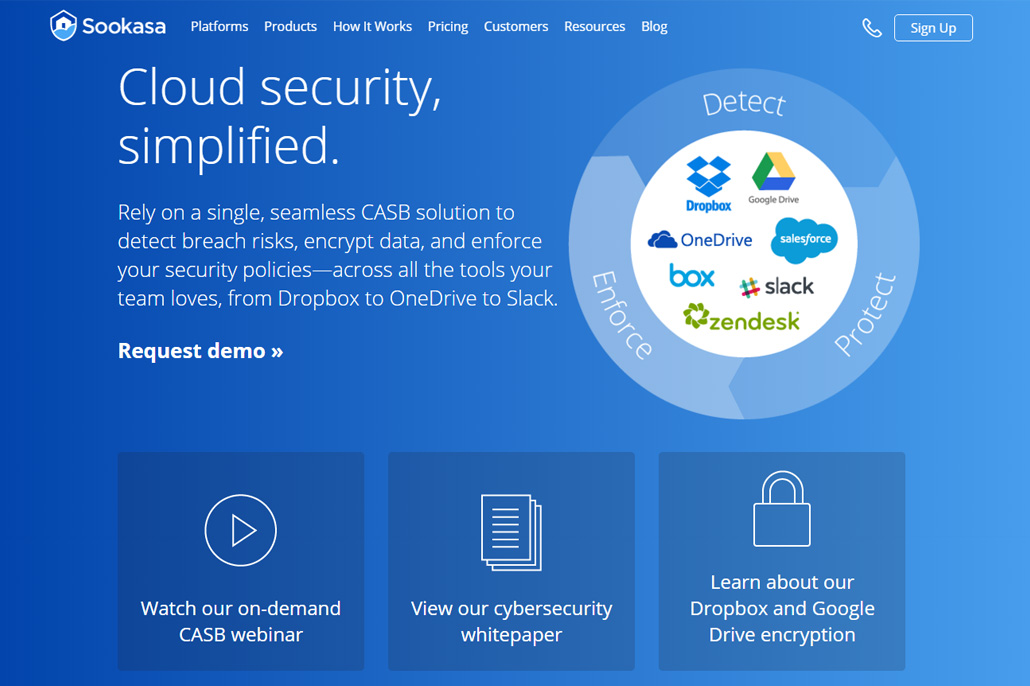Click the Google Drive logo

(x=773, y=178)
